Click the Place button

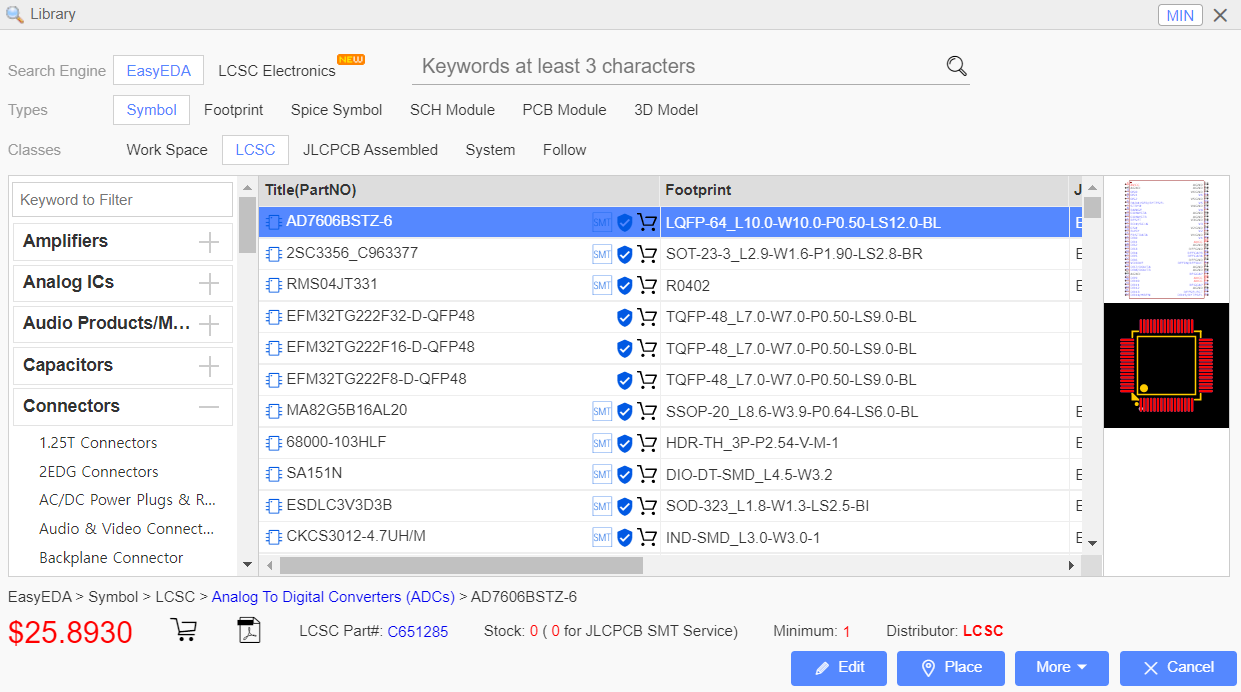coord(950,668)
